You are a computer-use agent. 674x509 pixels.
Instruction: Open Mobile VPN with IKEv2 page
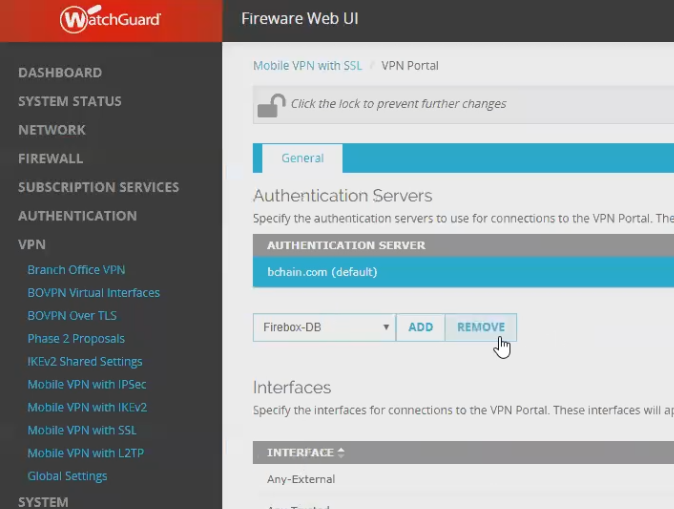[87, 407]
